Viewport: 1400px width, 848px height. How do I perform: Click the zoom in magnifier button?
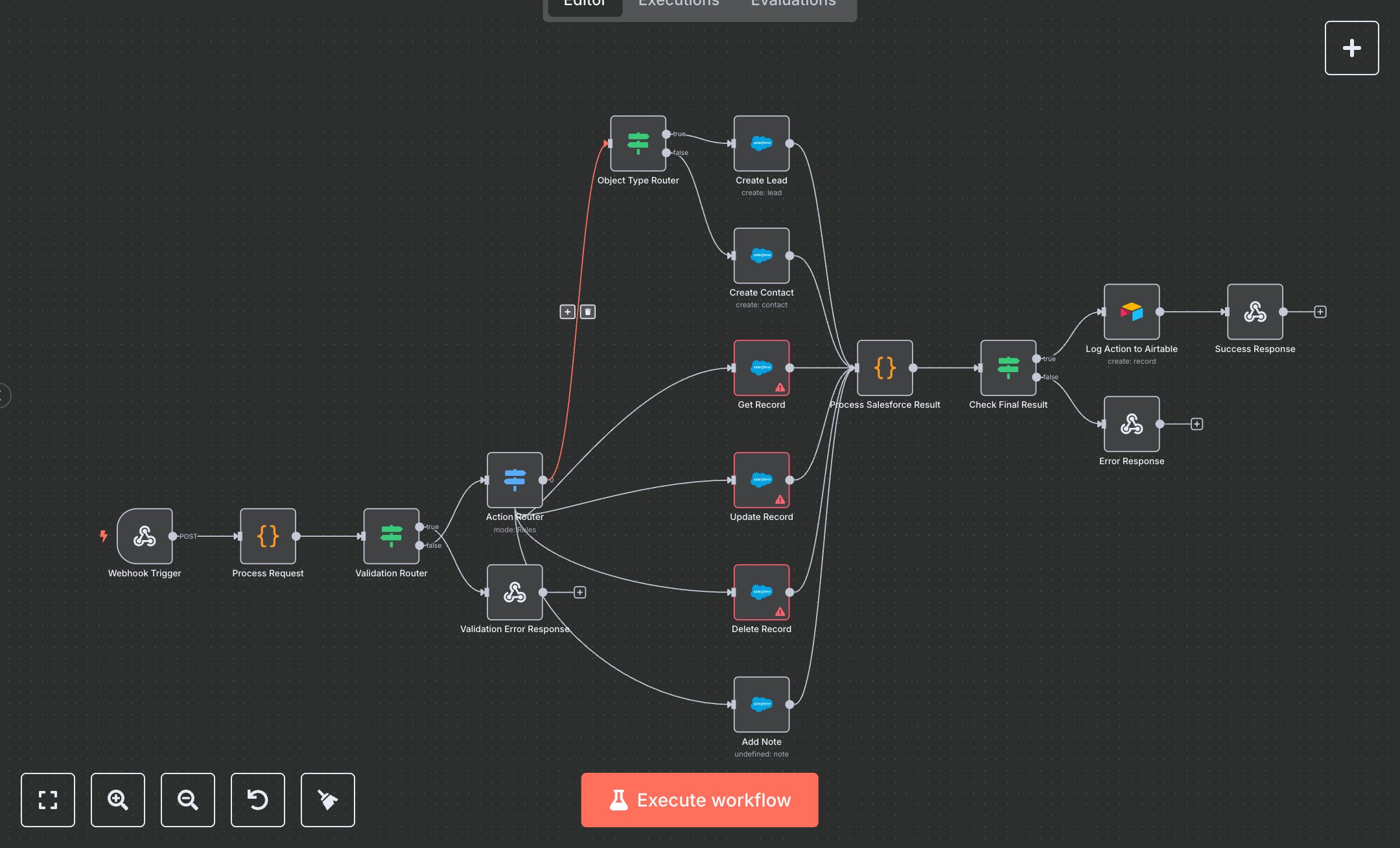tap(118, 799)
